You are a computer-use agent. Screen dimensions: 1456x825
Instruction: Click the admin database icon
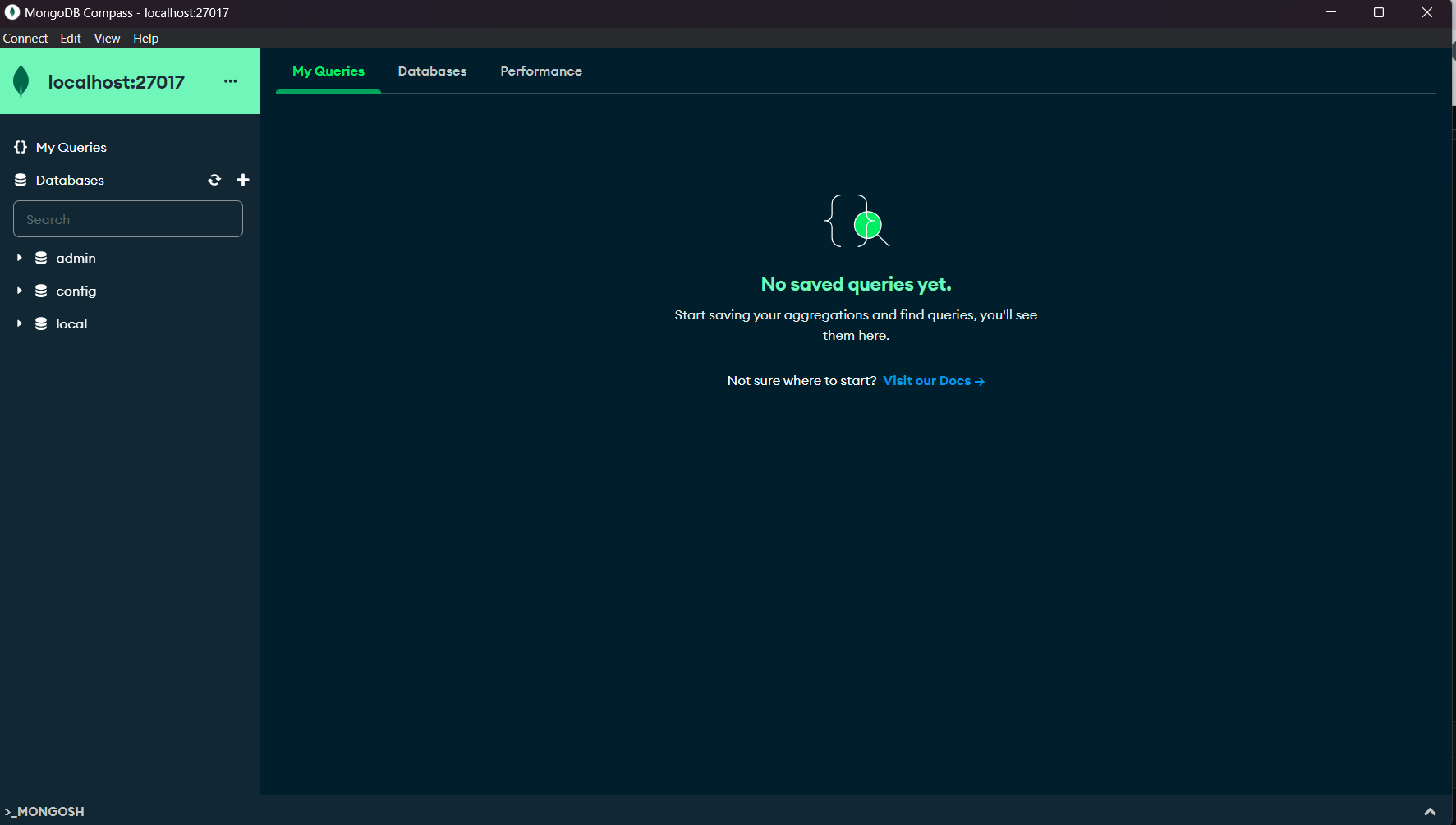coord(41,258)
